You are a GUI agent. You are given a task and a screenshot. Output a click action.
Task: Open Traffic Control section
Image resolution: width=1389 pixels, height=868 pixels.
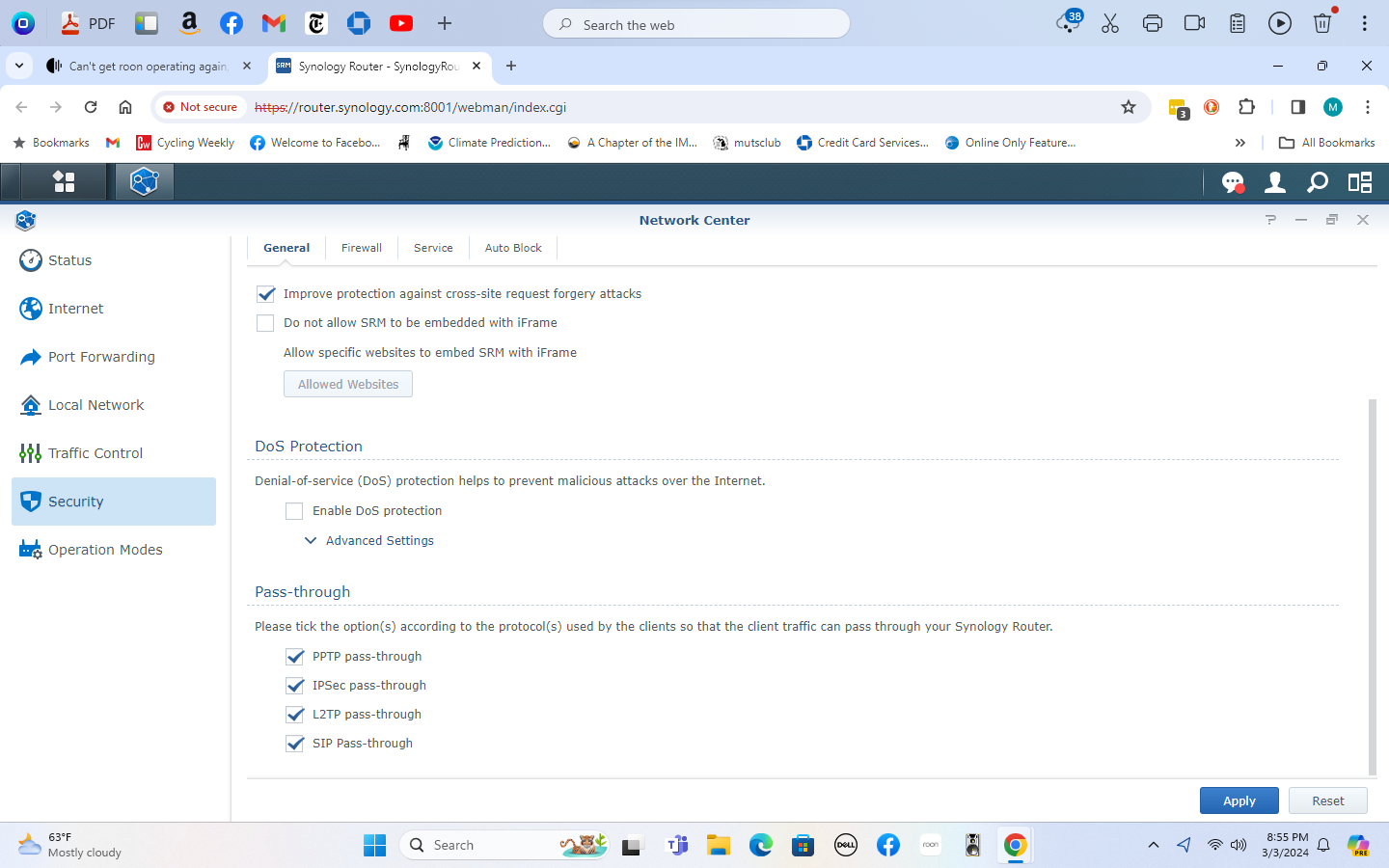(x=114, y=453)
